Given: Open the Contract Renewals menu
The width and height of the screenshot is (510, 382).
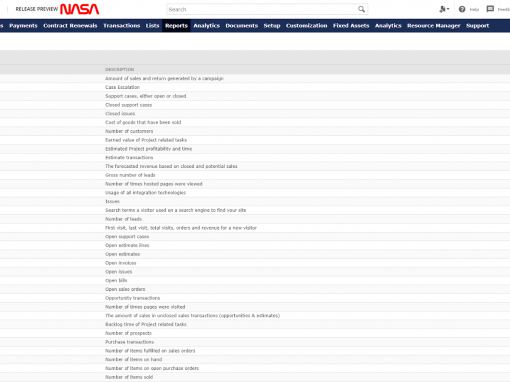Looking at the screenshot, I should [x=70, y=26].
